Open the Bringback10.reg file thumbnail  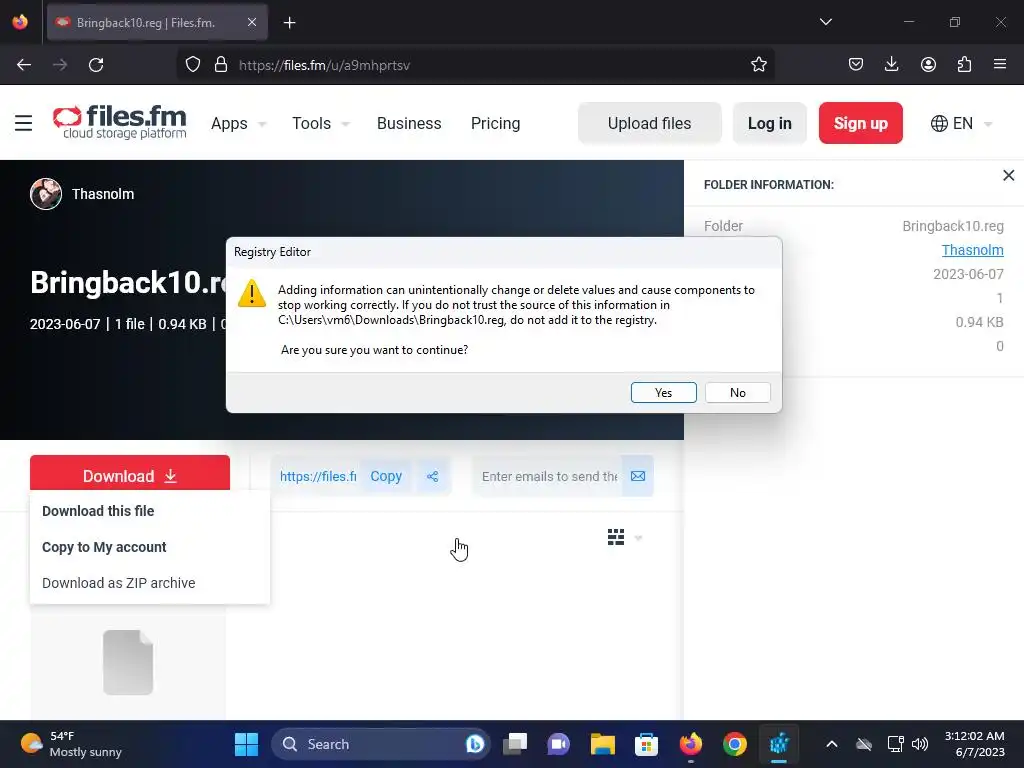[x=128, y=662]
